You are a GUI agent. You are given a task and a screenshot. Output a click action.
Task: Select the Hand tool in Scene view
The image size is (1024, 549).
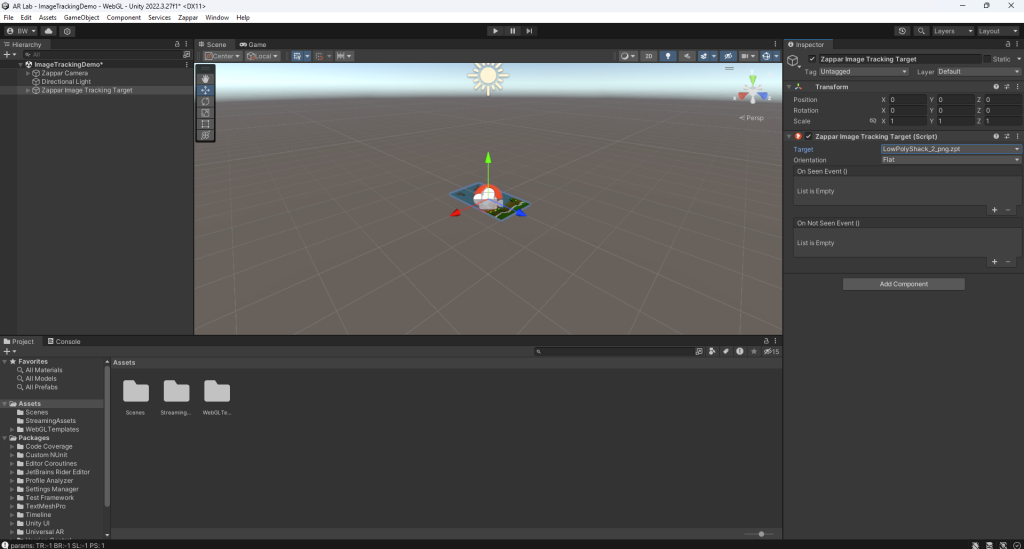coord(205,78)
